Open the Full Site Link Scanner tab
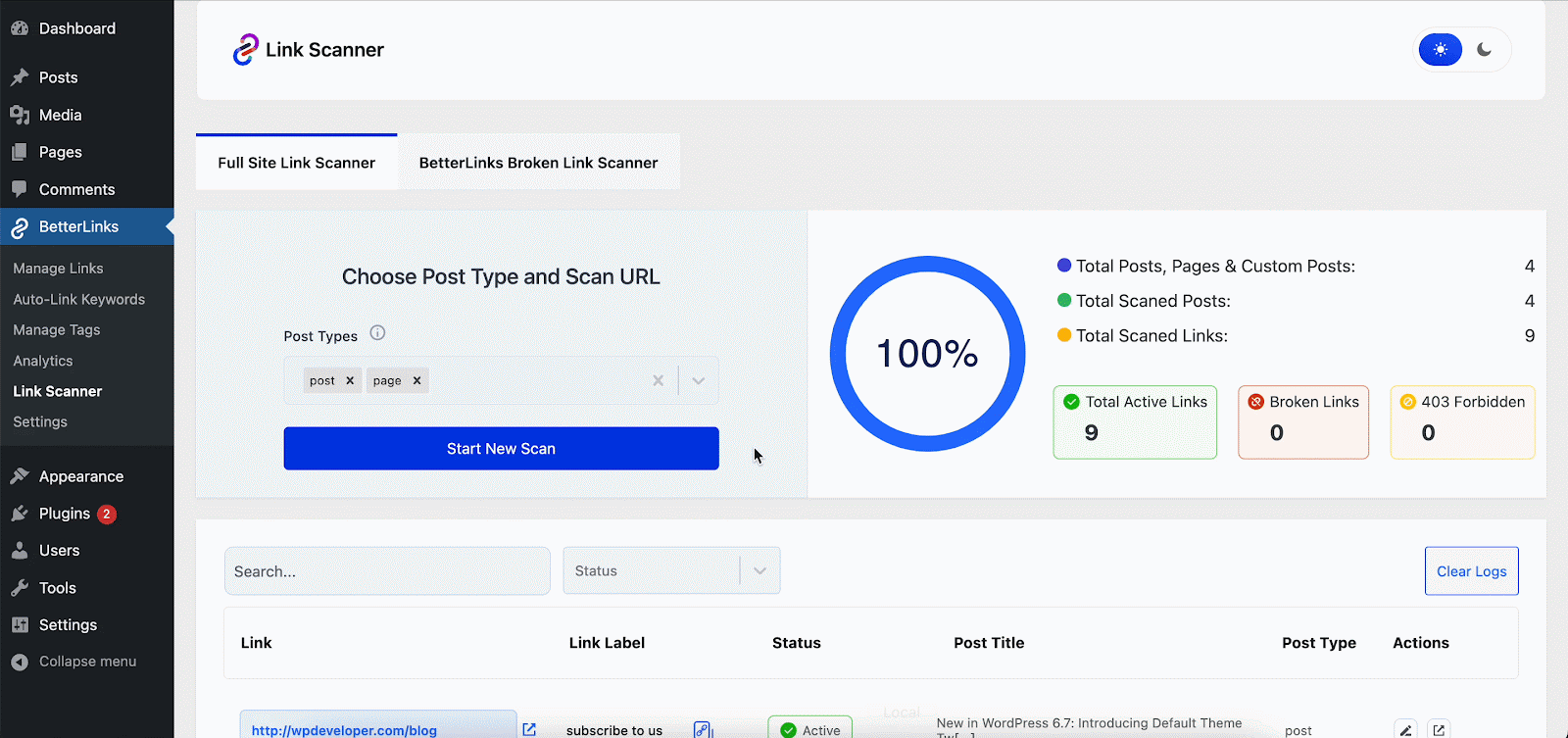 (x=297, y=163)
